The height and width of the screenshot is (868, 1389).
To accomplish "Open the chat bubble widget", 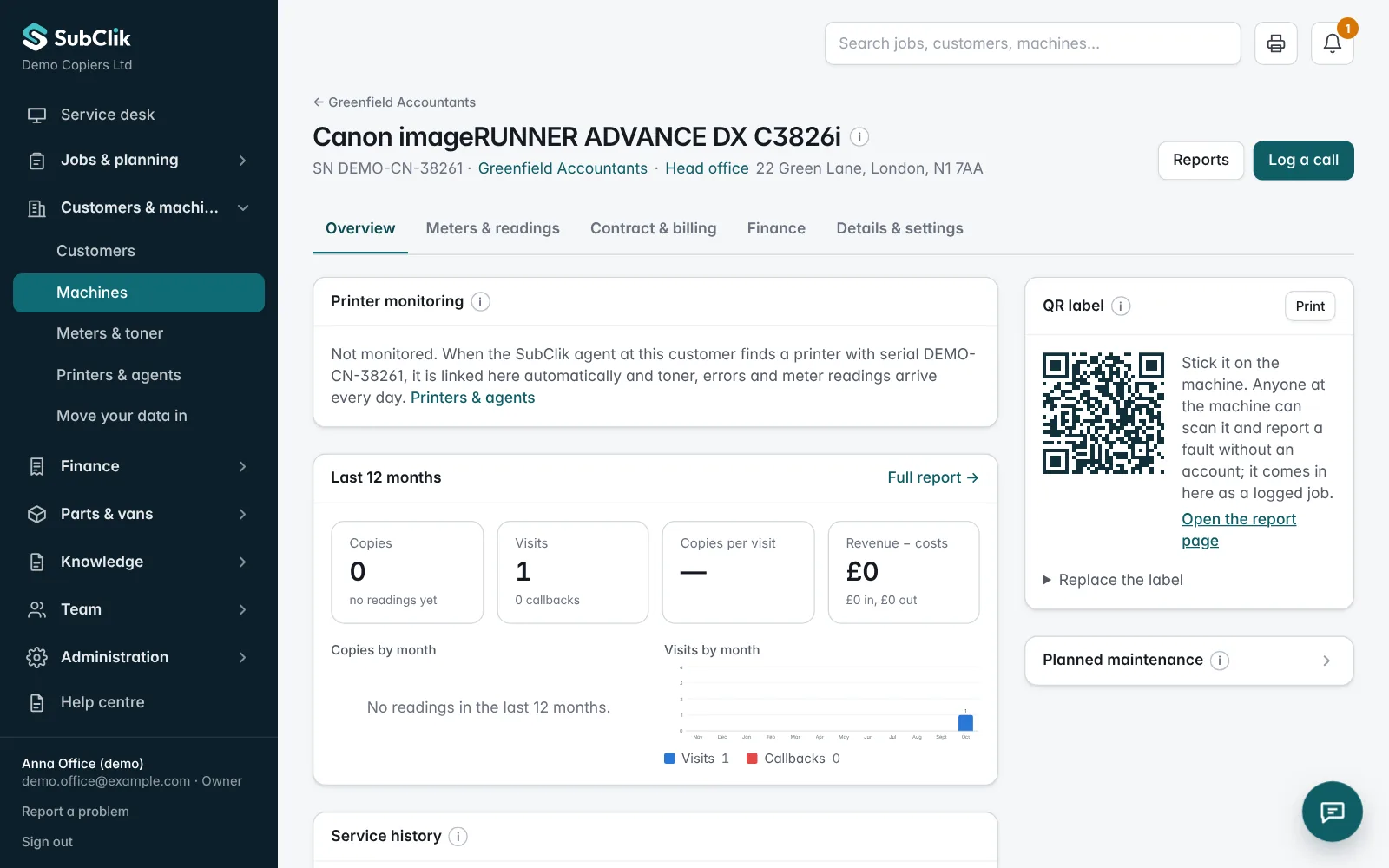I will (x=1332, y=812).
